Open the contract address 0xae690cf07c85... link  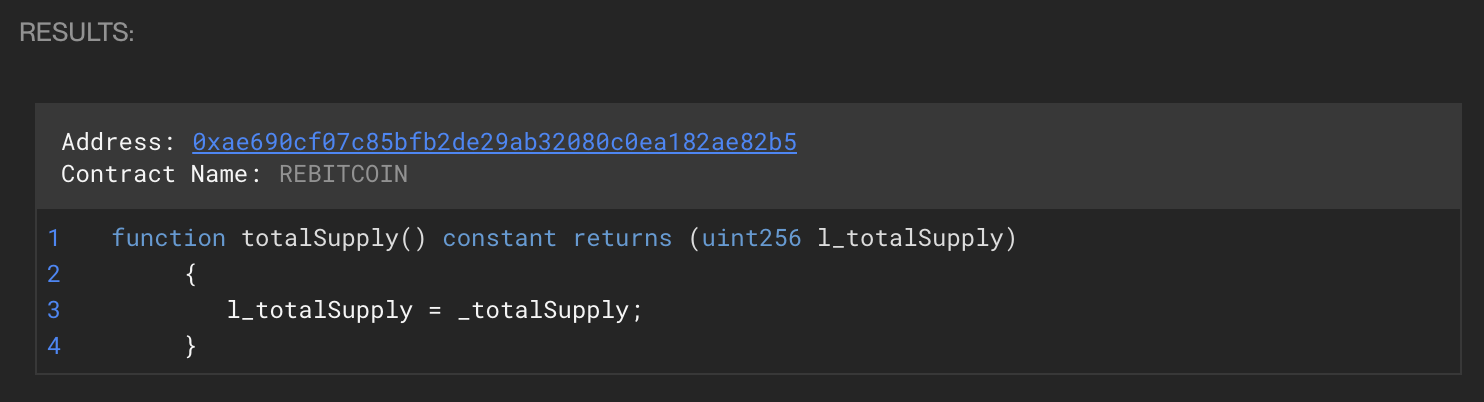[494, 142]
